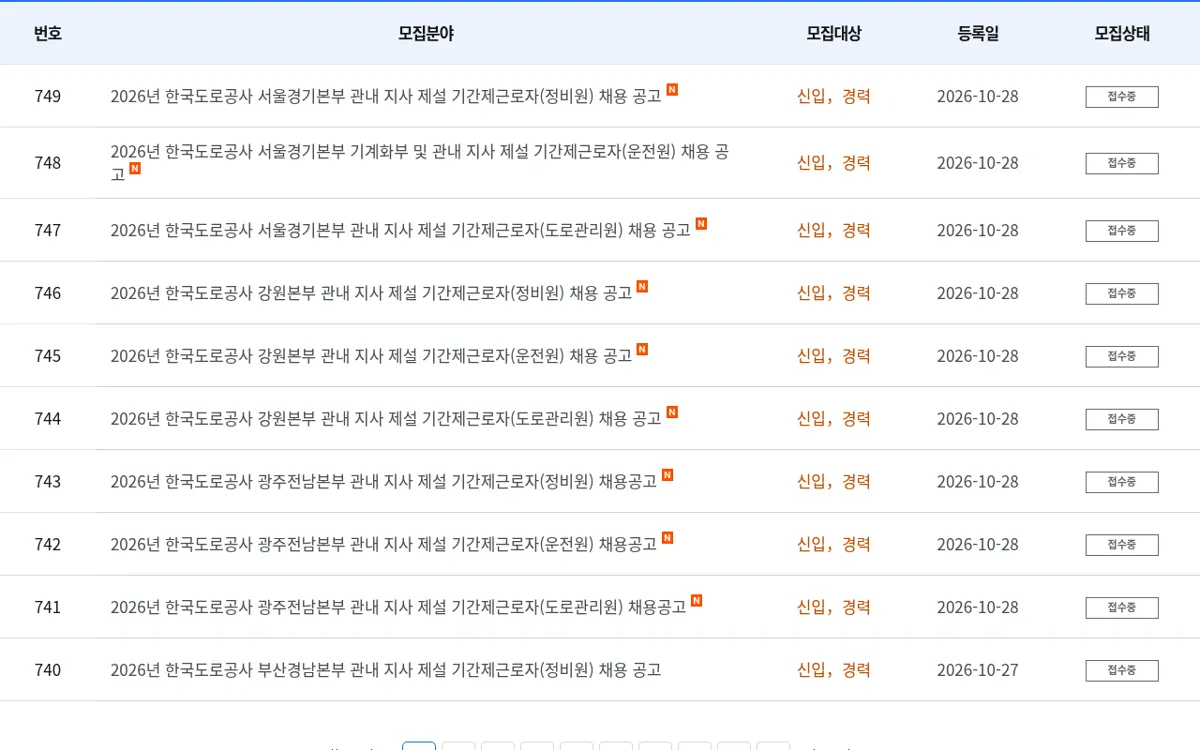
Task: Click the N new badge on row 745
Action: click(x=642, y=349)
